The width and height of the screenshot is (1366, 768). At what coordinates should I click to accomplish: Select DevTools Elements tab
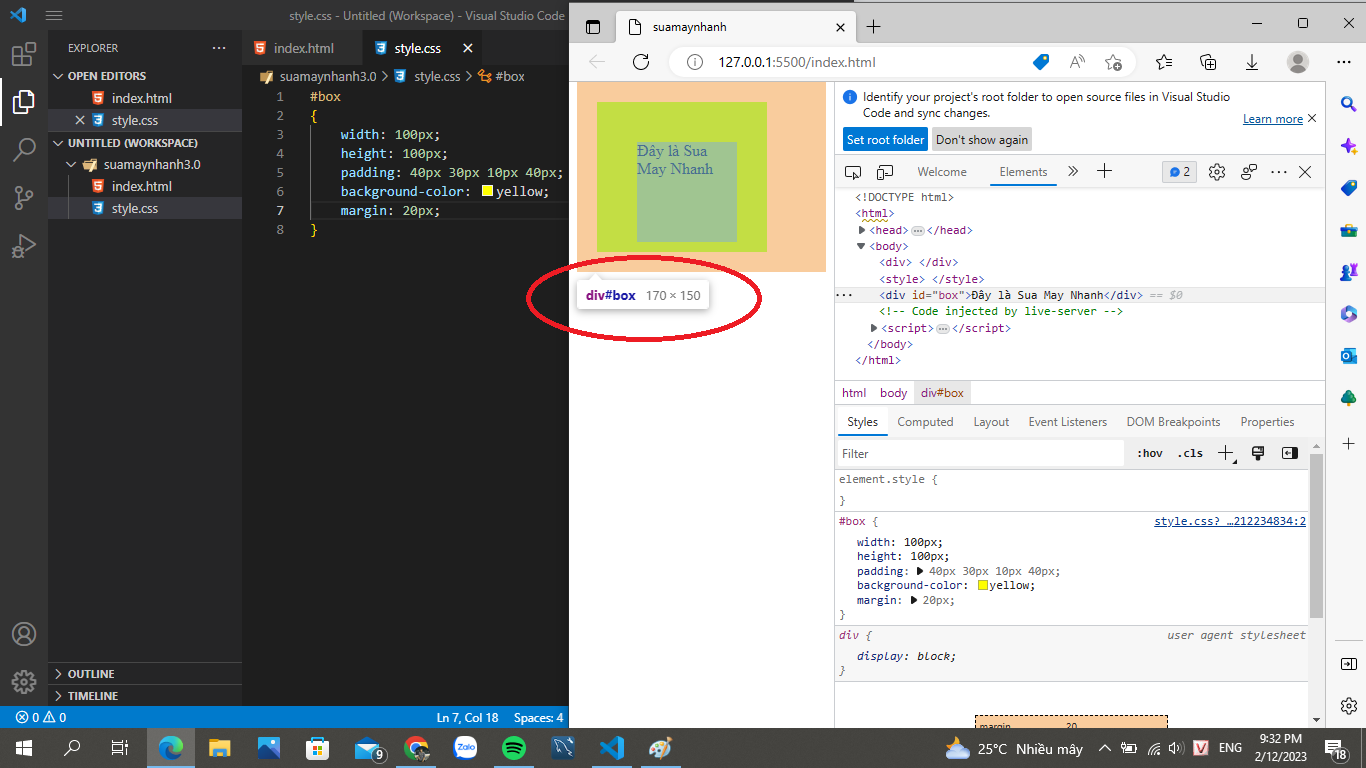(x=1023, y=172)
